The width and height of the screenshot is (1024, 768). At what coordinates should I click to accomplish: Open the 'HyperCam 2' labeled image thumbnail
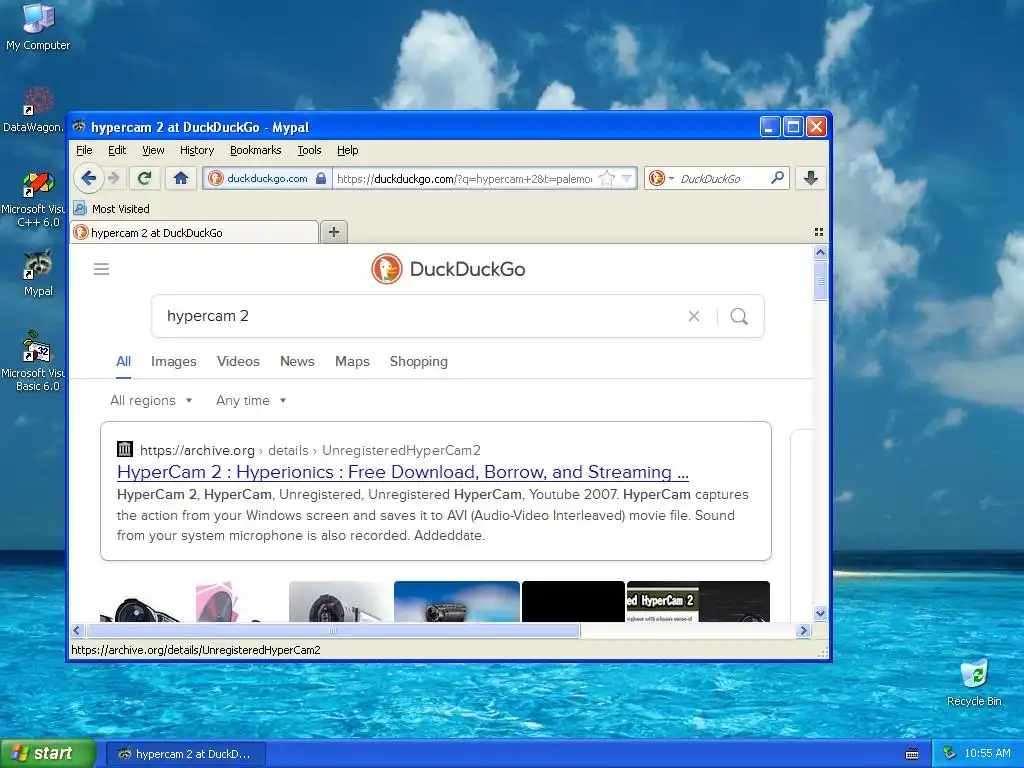point(698,601)
